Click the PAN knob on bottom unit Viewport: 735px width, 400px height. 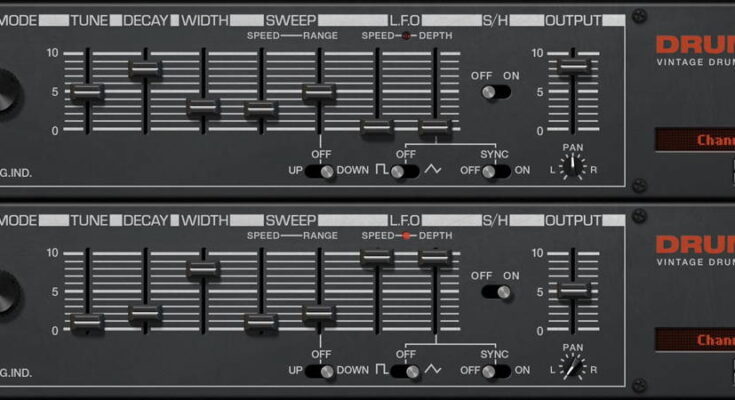pyautogui.click(x=573, y=368)
